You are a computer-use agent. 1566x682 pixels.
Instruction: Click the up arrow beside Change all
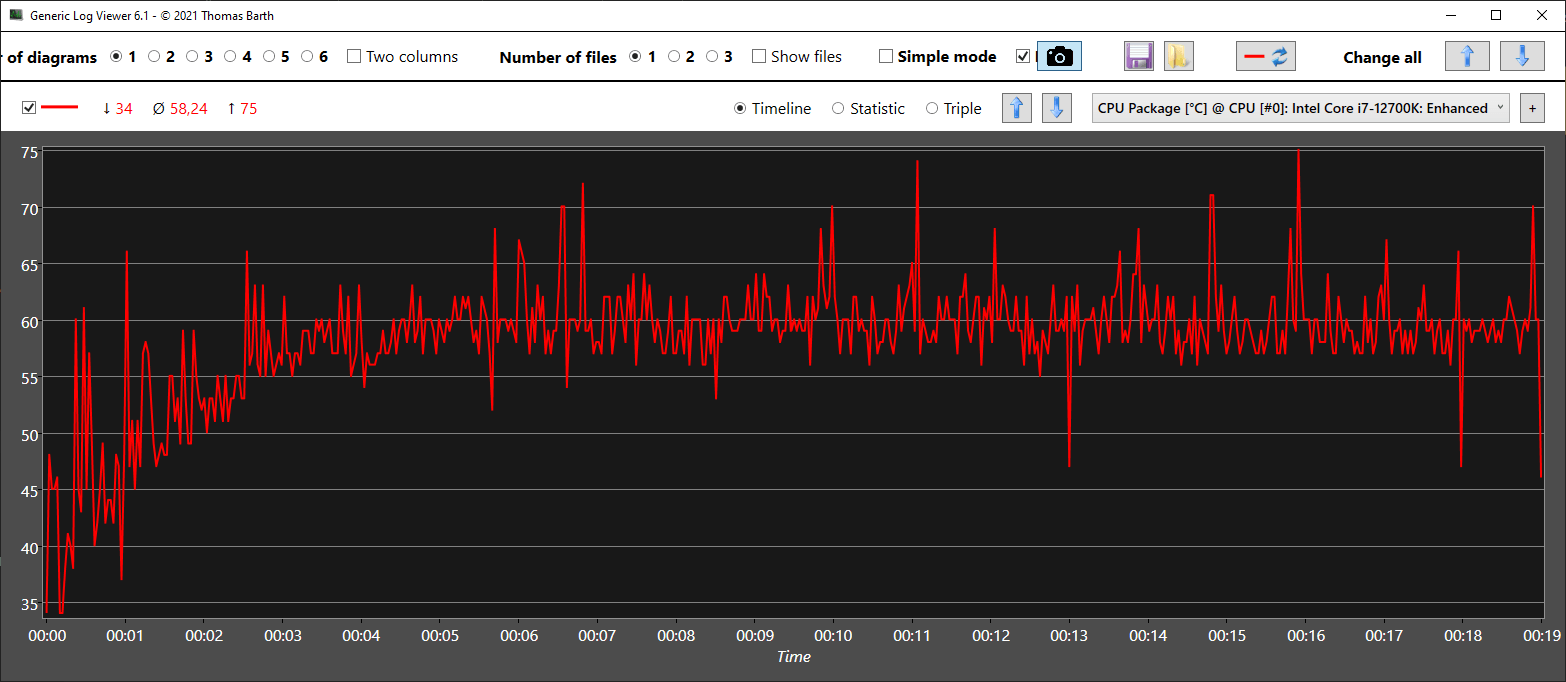(1466, 57)
